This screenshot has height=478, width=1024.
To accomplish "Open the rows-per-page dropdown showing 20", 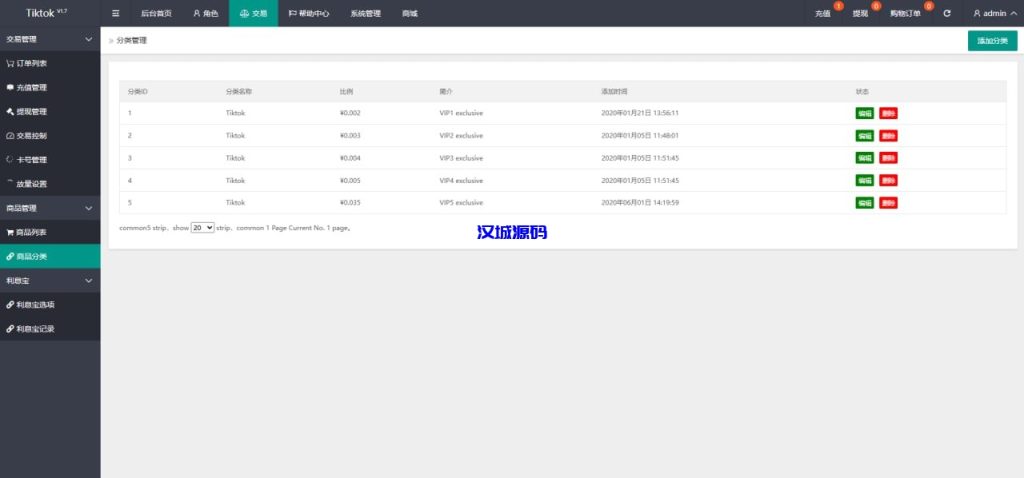I will tap(203, 228).
